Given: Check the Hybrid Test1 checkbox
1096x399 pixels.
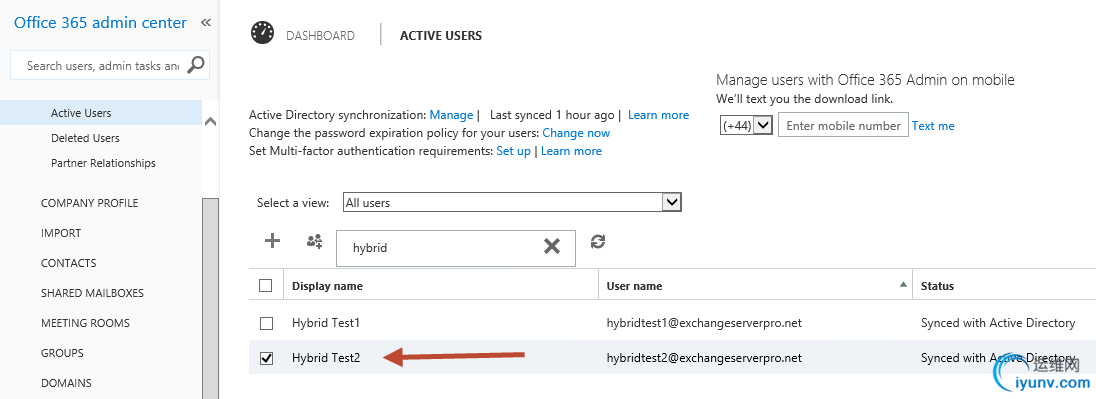Looking at the screenshot, I should (266, 323).
